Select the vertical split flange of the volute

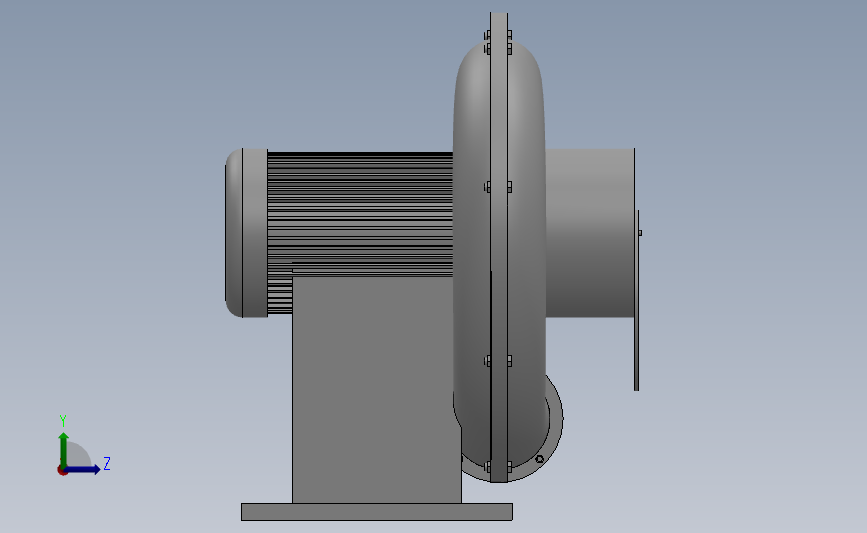499,247
